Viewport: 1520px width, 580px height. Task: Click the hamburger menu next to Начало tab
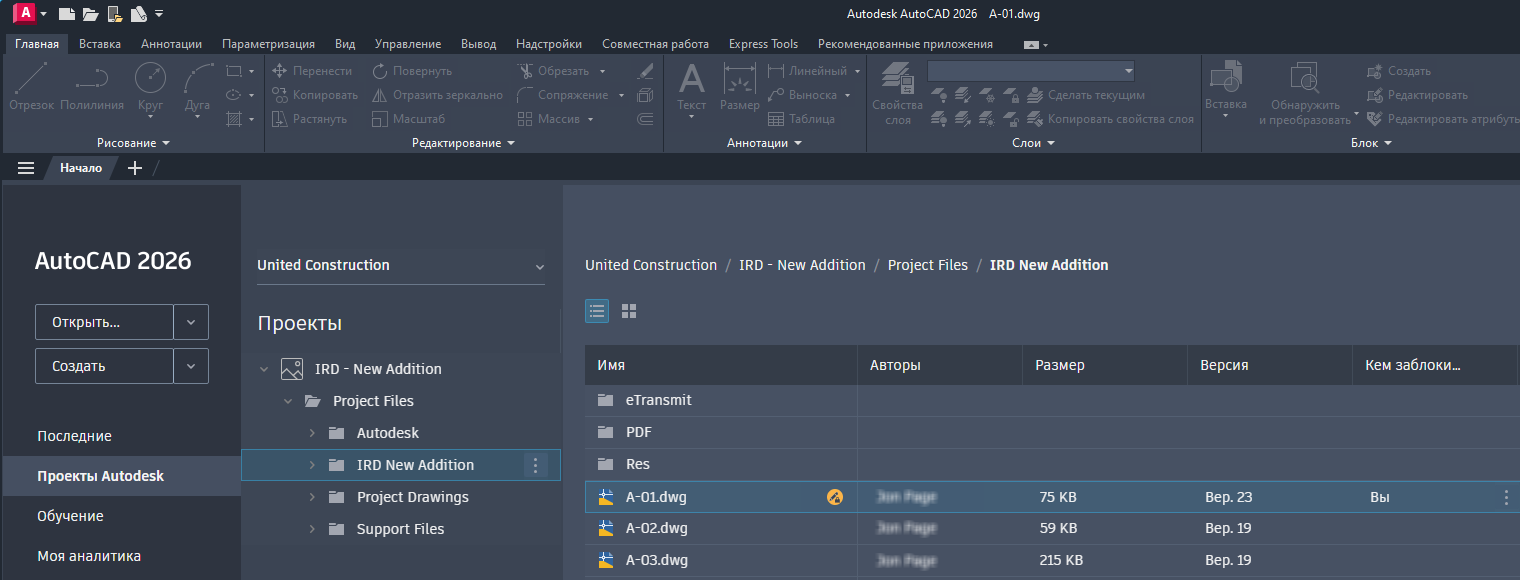(x=26, y=168)
